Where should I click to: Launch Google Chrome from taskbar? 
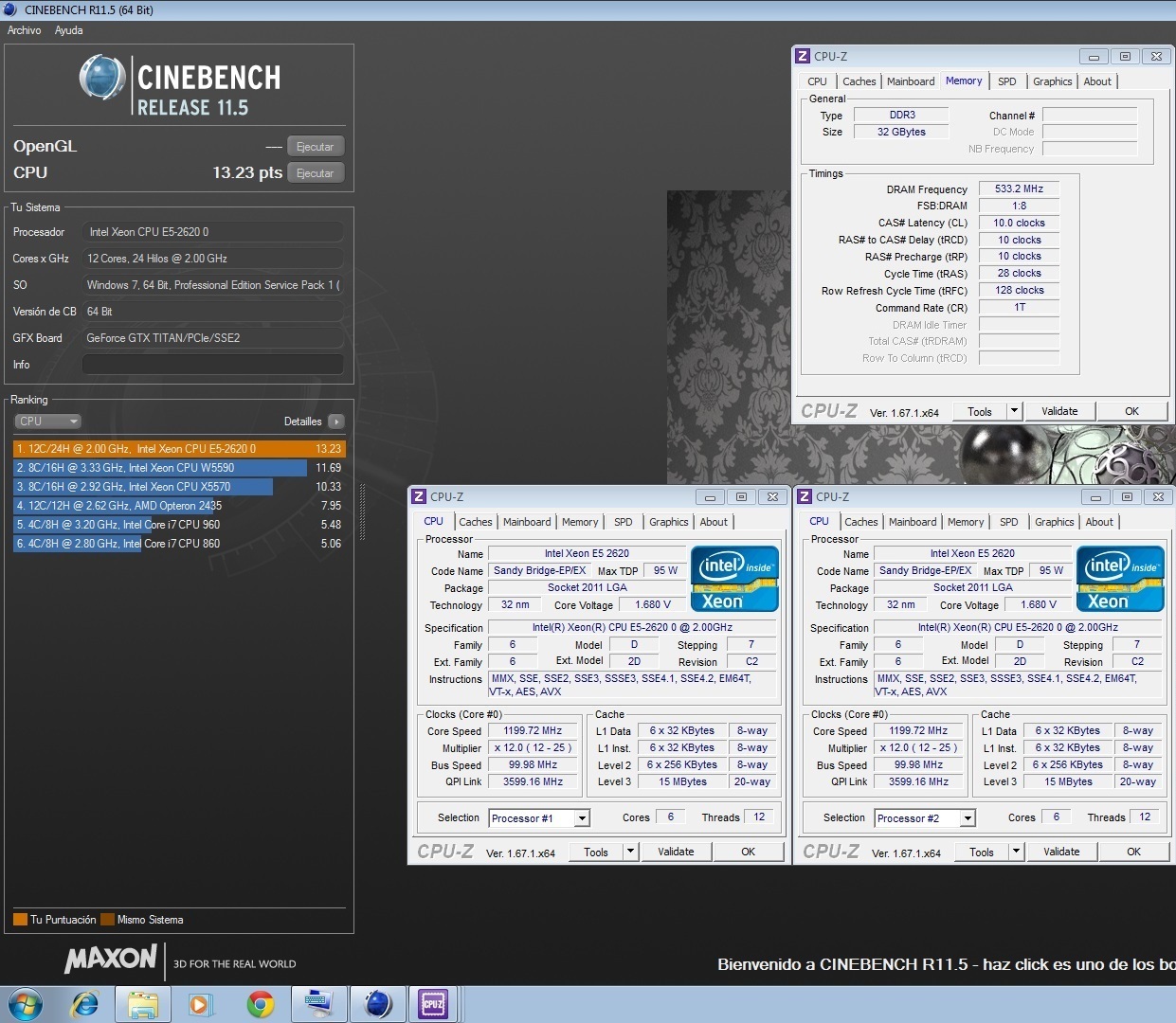260,1004
